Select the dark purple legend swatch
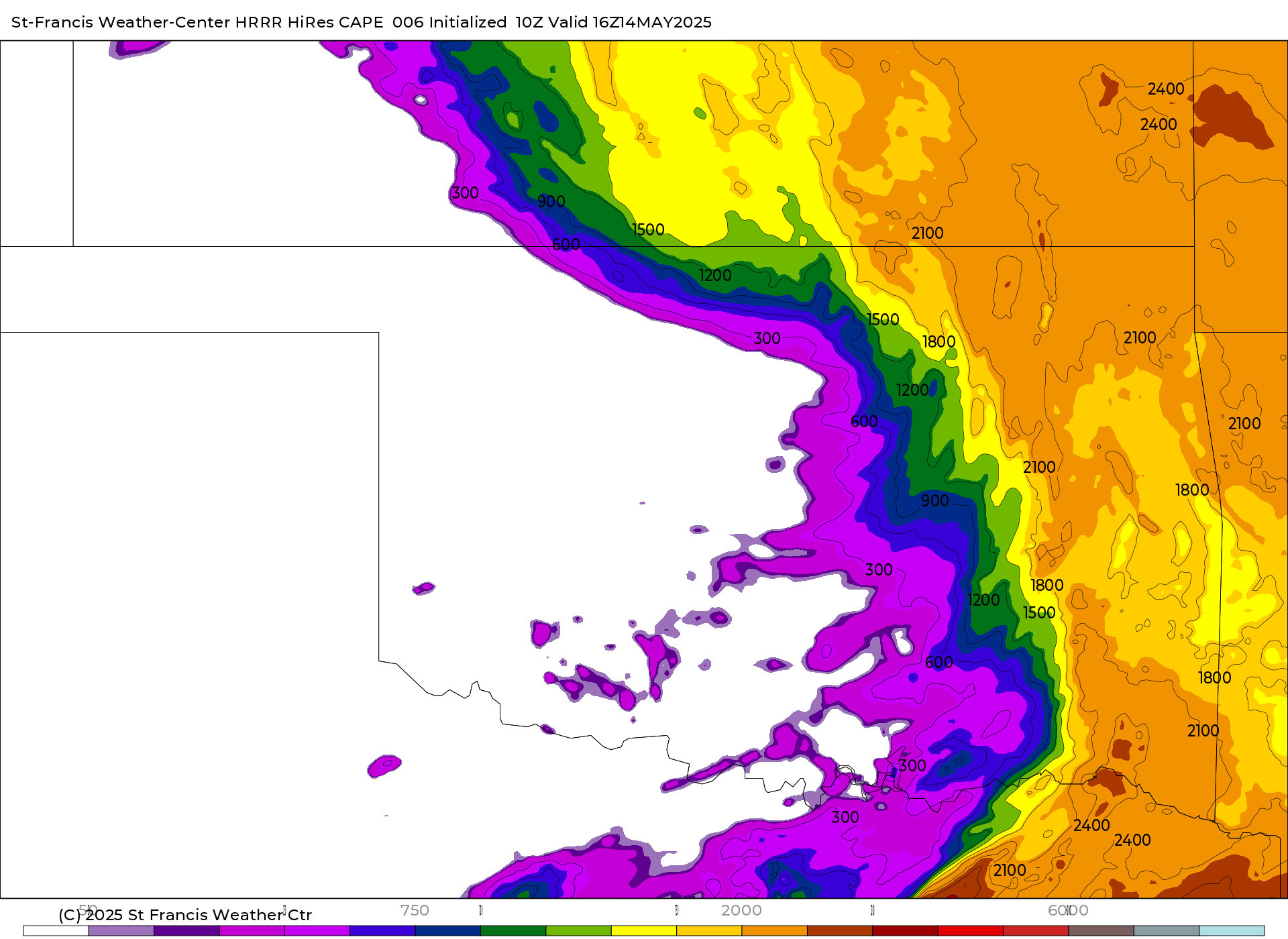 (186, 931)
